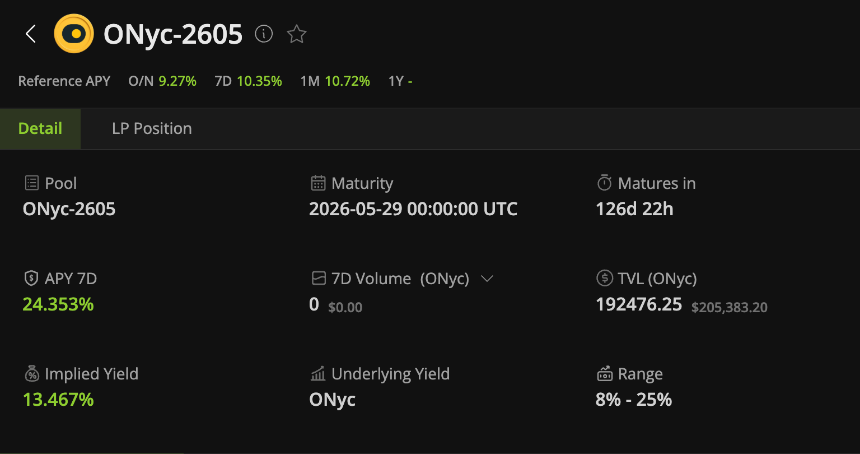Select the O/N 9.27% reference APY
860x454 pixels.
coord(162,80)
